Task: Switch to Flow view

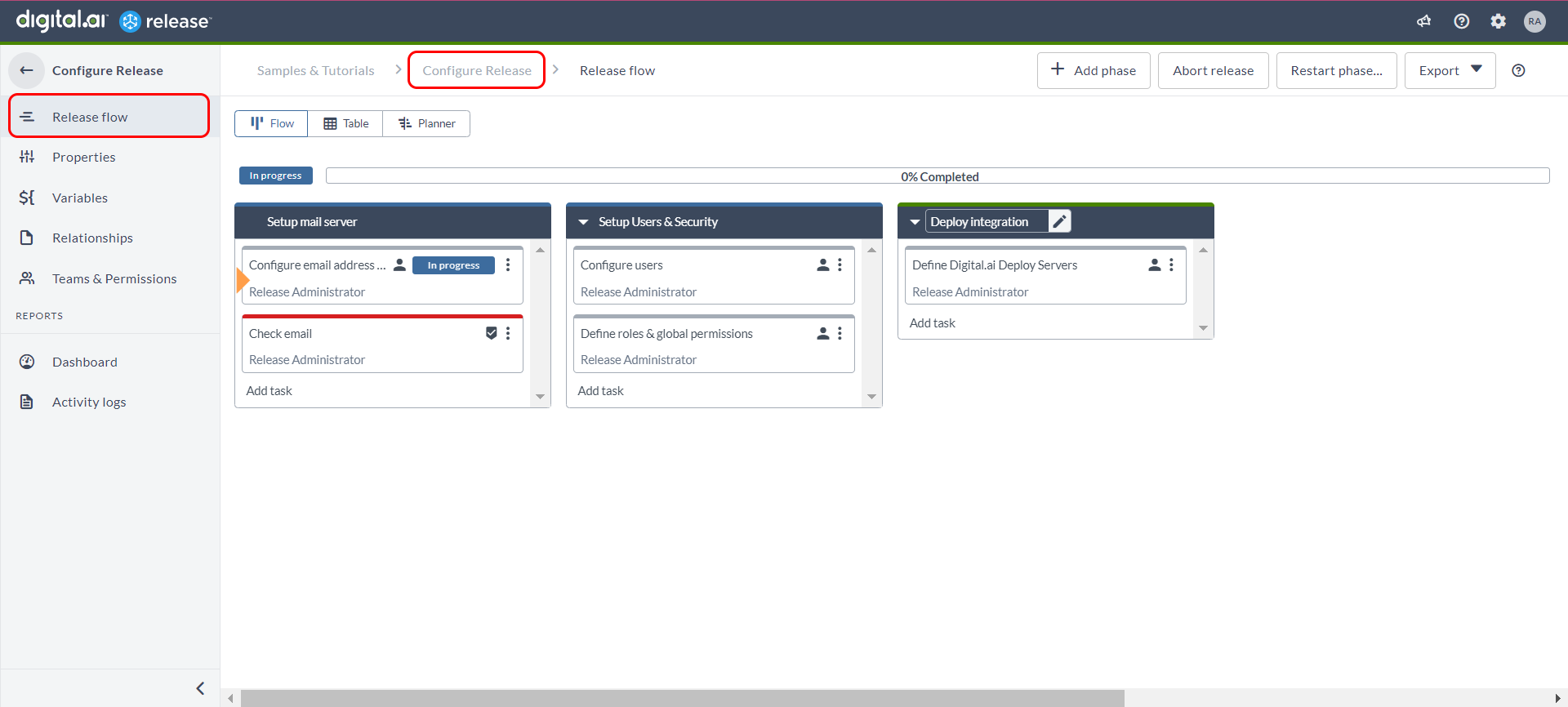Action: coord(271,123)
